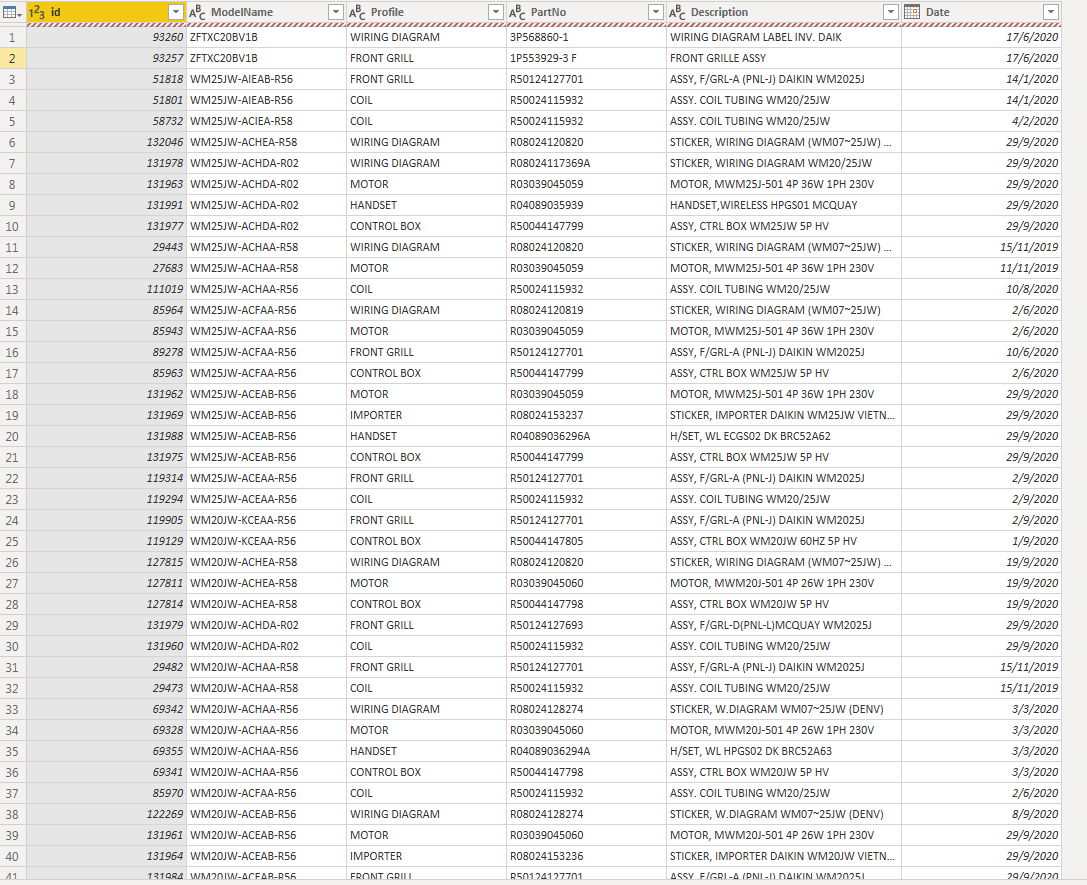Click id cell 131961
Image resolution: width=1087 pixels, height=885 pixels.
106,835
